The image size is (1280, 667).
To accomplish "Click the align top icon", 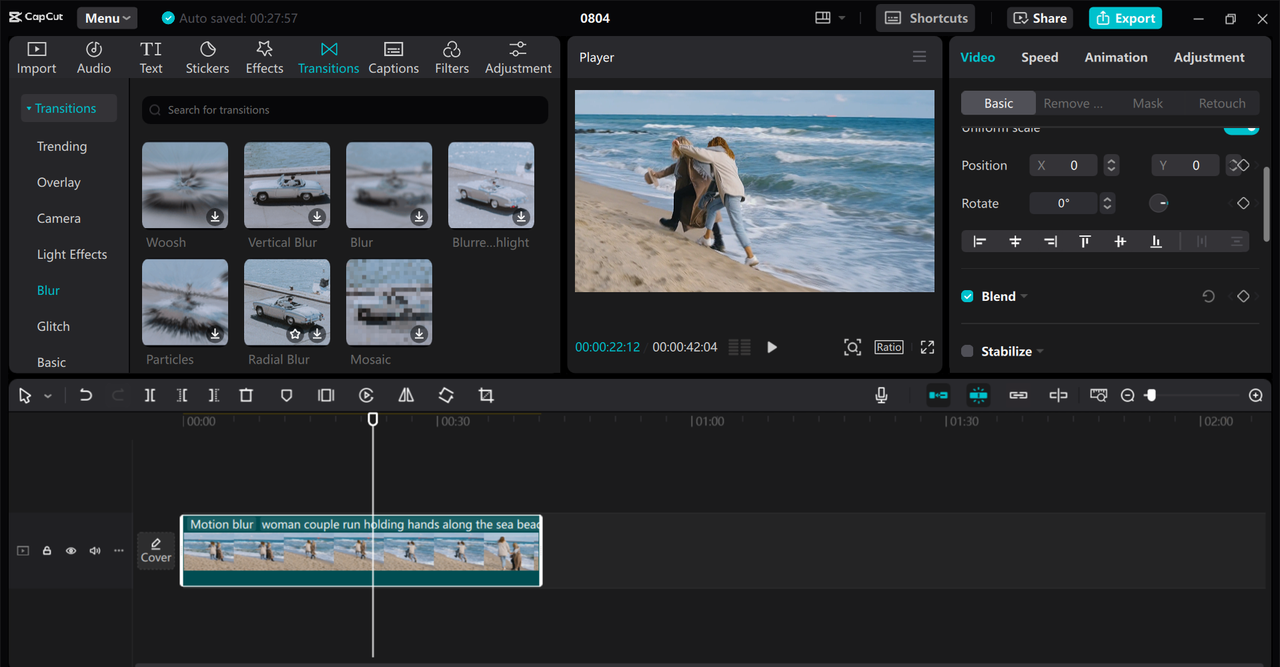I will point(1085,241).
